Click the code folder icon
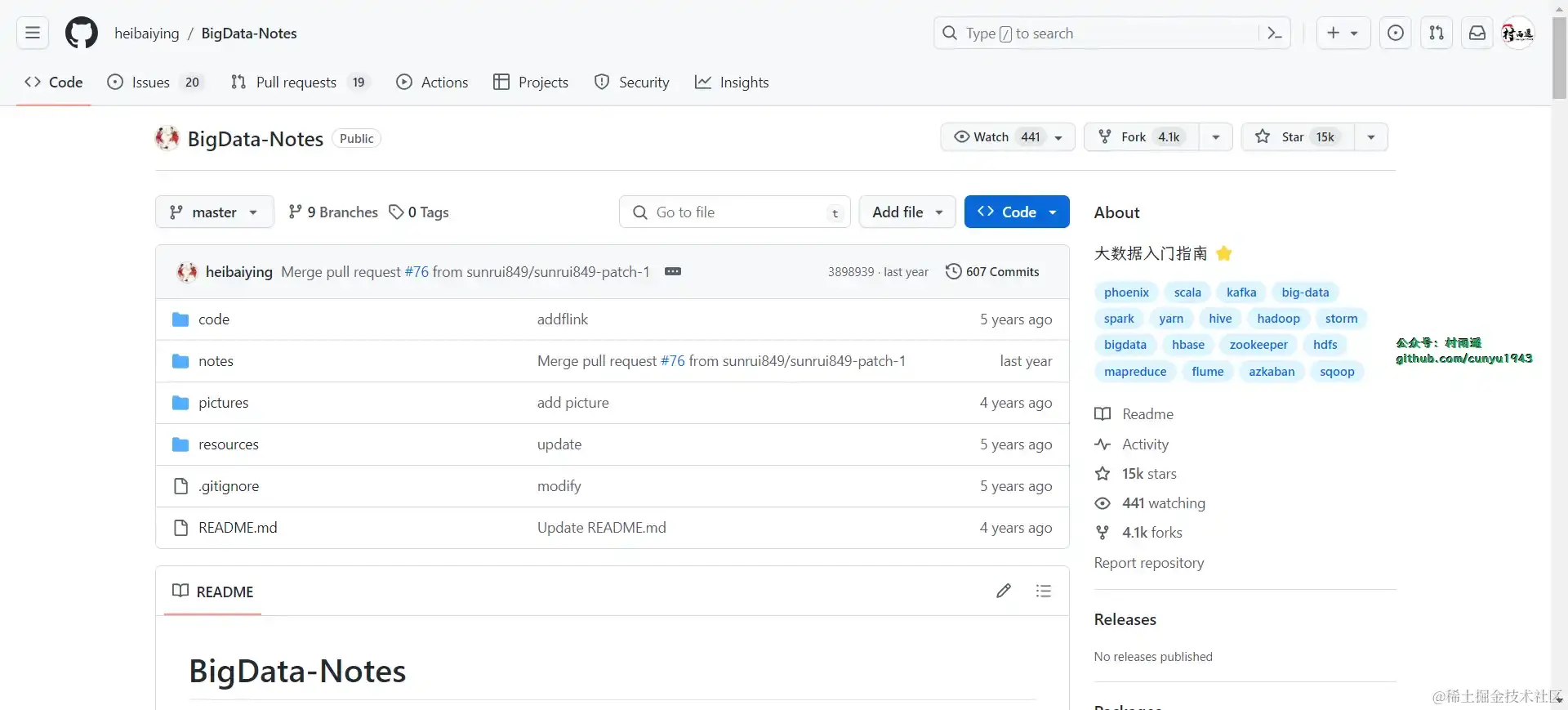This screenshot has width=1568, height=710. coord(180,319)
